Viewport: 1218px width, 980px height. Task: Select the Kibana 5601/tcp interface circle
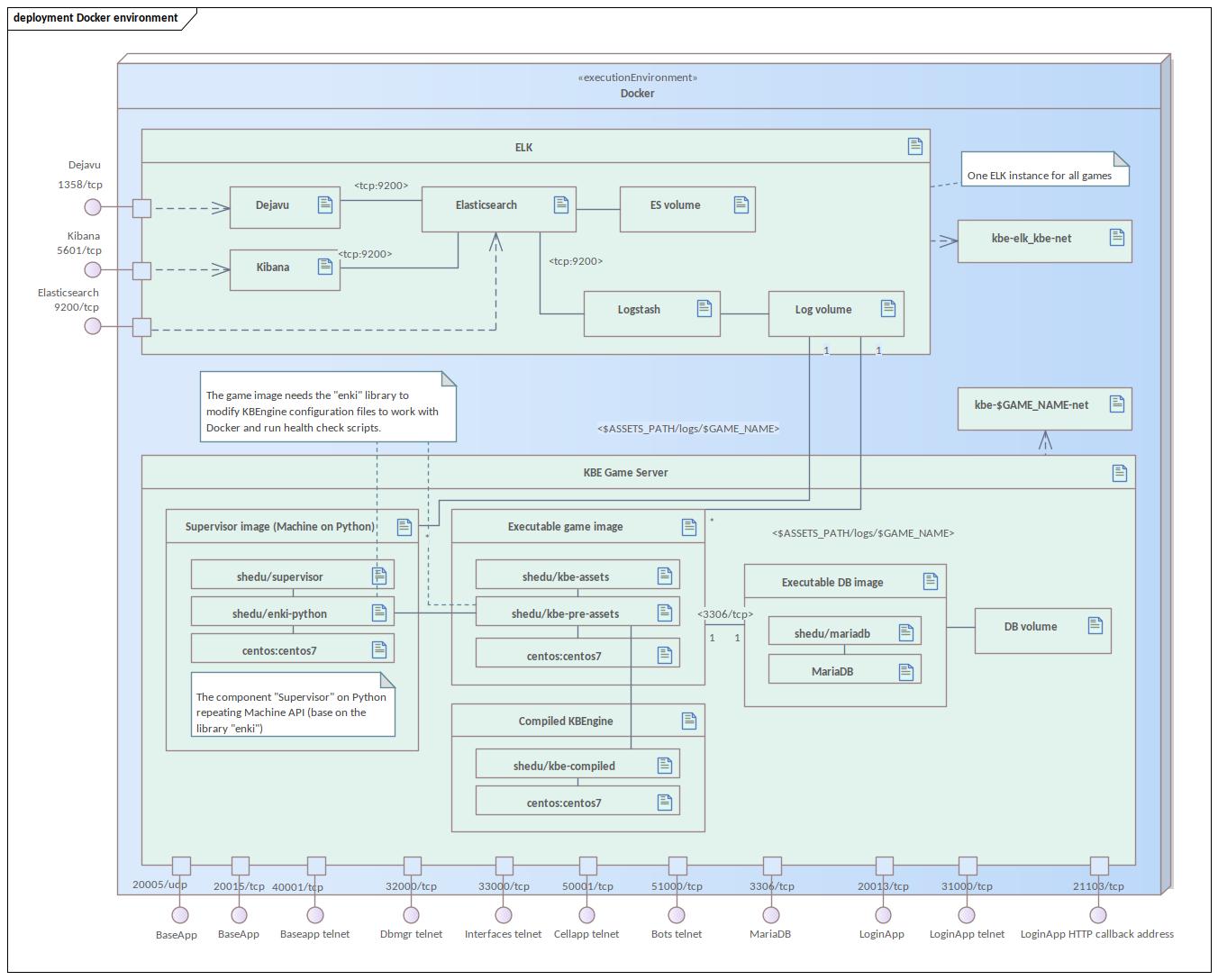coord(93,268)
